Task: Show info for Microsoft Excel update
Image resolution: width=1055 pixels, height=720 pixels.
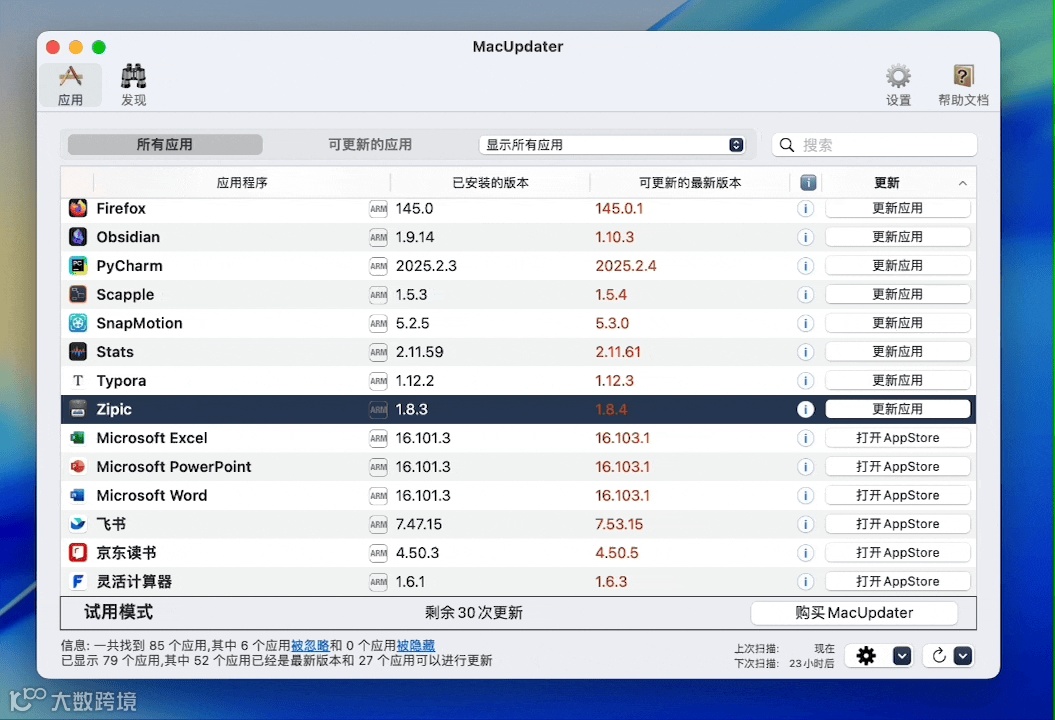Action: [805, 438]
